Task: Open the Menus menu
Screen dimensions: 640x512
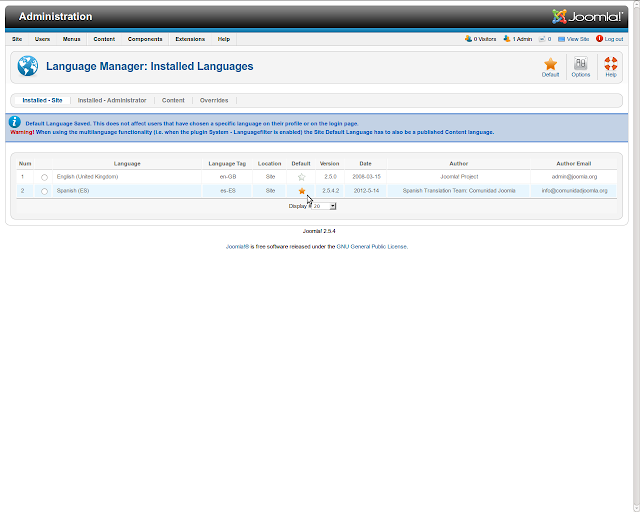Action: click(71, 39)
